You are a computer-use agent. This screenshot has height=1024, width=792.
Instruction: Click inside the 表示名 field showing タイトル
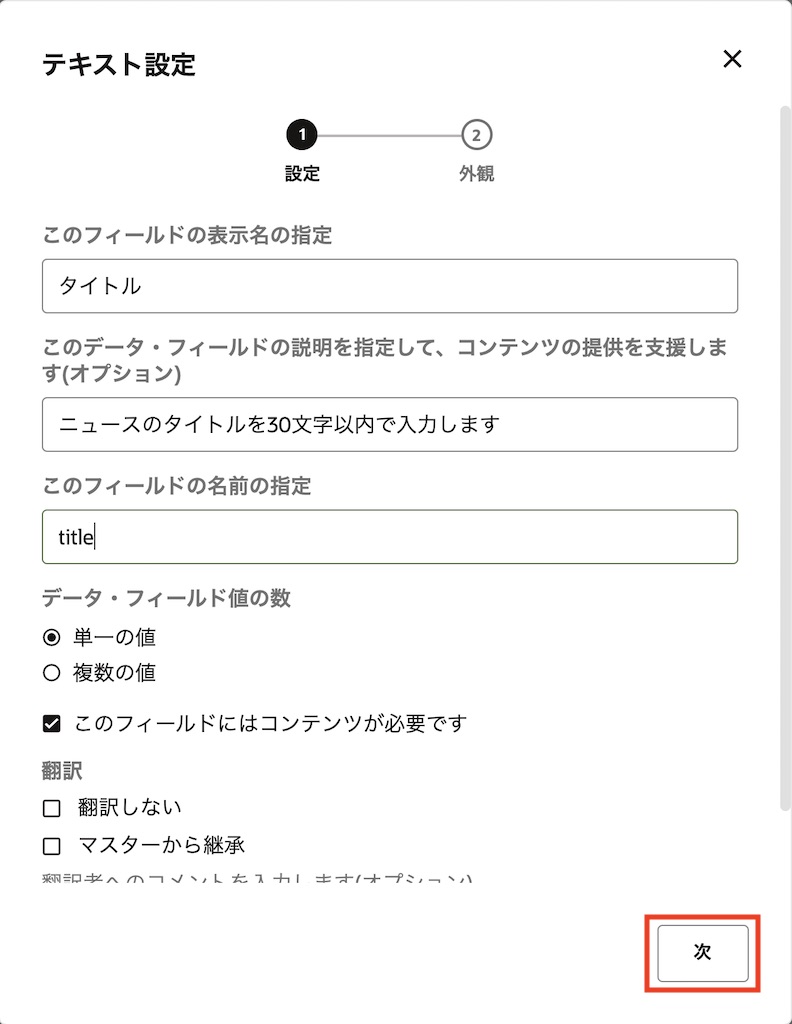tap(390, 285)
